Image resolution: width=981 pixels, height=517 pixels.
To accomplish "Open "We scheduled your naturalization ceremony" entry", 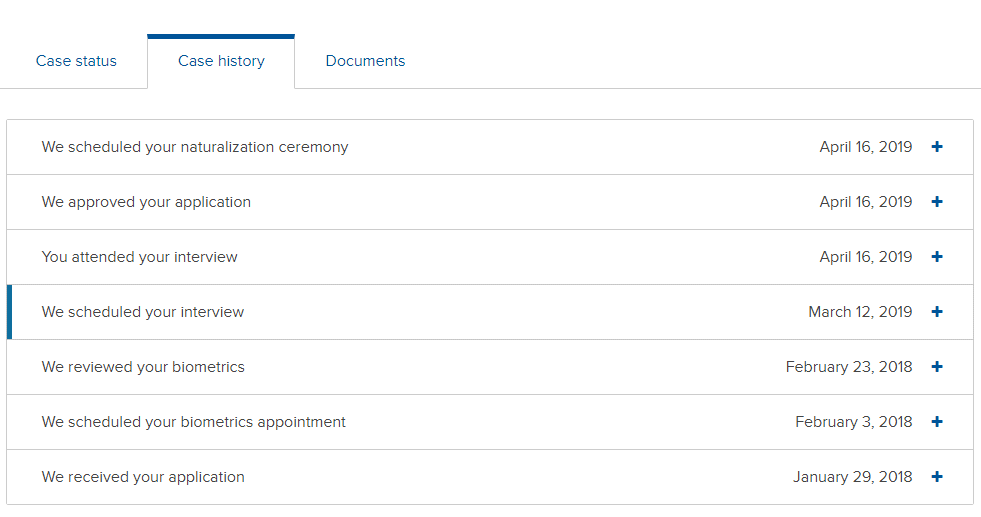I will (x=490, y=147).
